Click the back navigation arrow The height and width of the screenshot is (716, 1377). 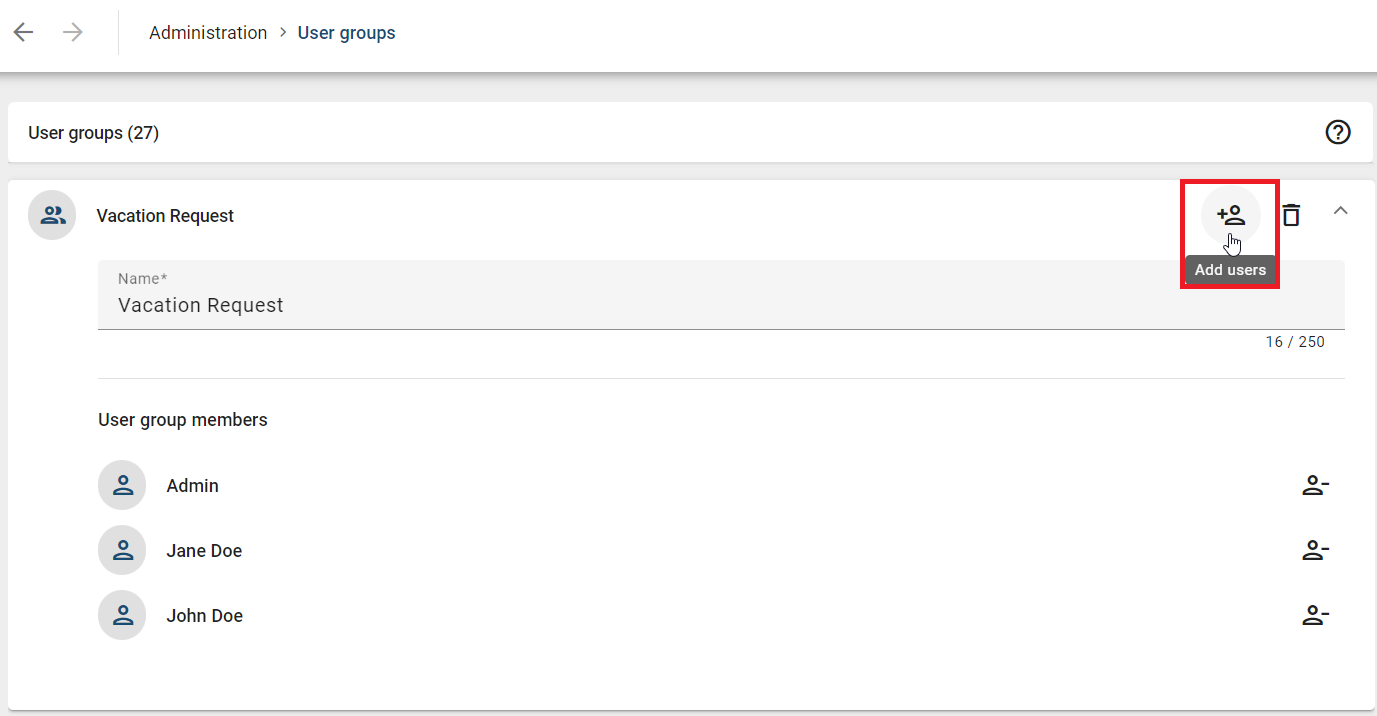[23, 32]
